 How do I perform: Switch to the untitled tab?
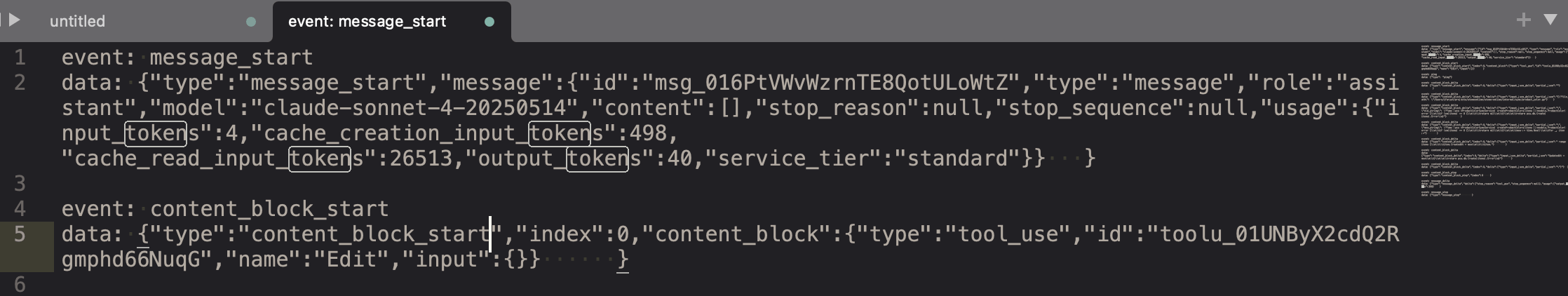[77, 22]
